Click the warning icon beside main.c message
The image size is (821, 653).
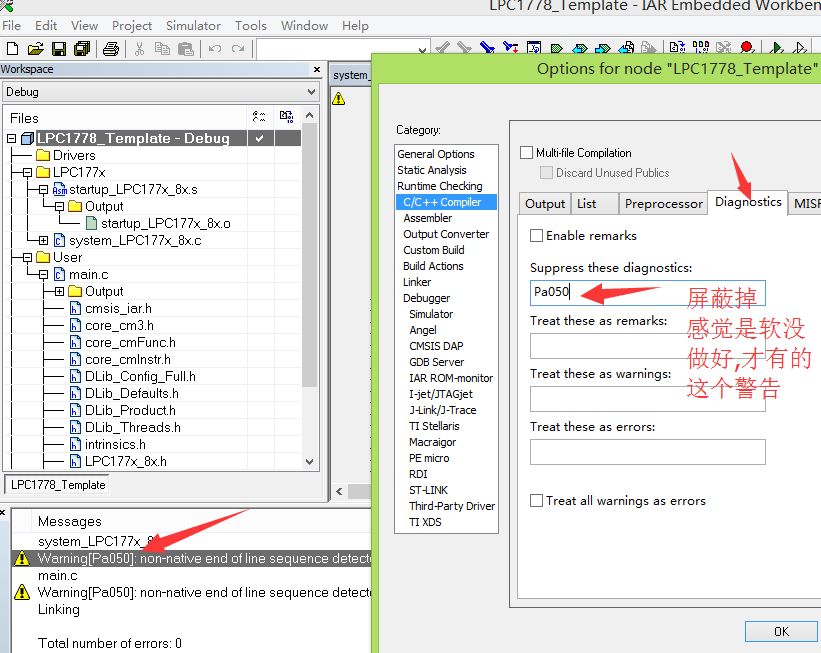tap(22, 592)
